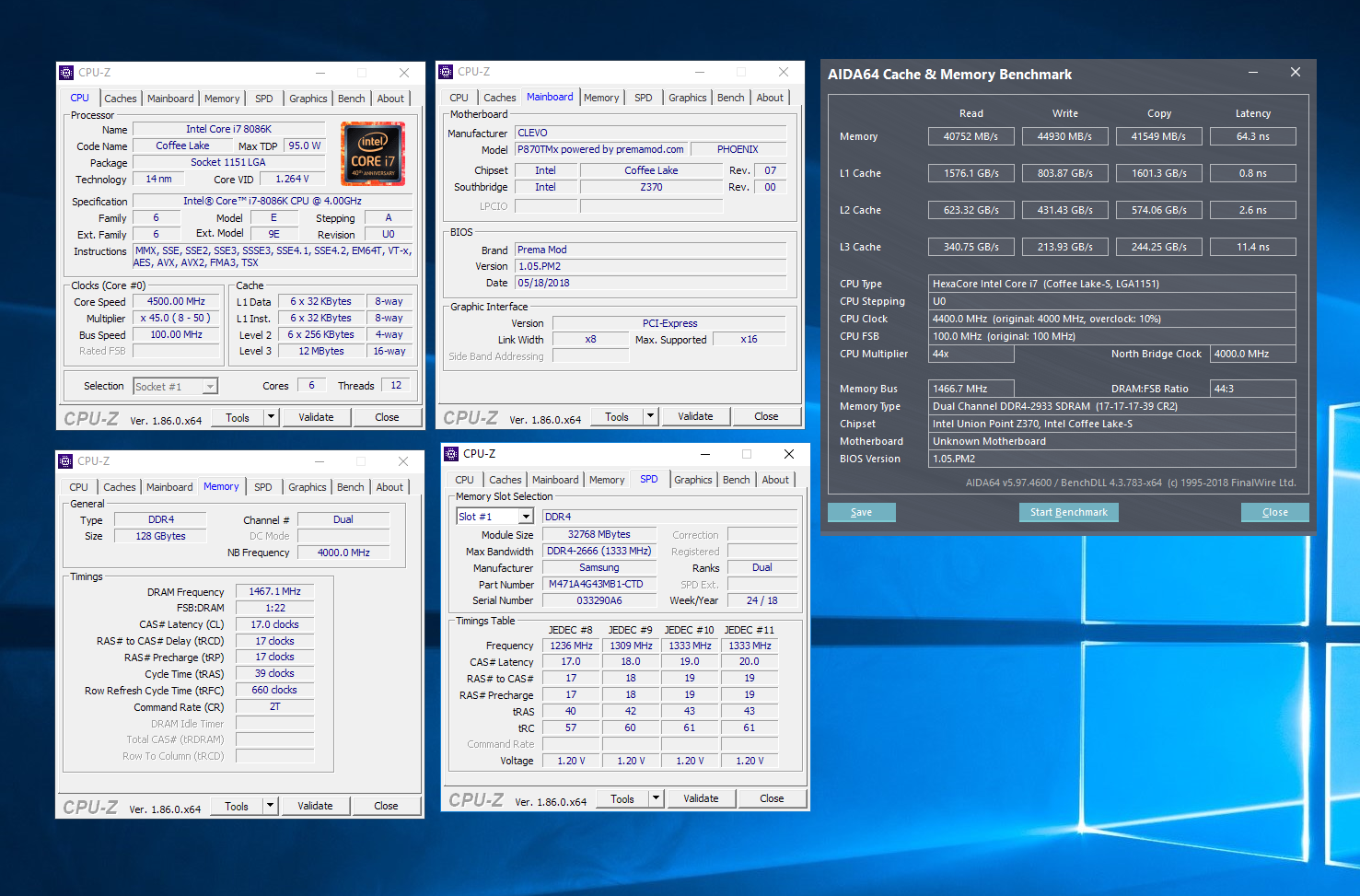
Task: Expand the Socket #1 selection dropdown
Action: click(210, 387)
